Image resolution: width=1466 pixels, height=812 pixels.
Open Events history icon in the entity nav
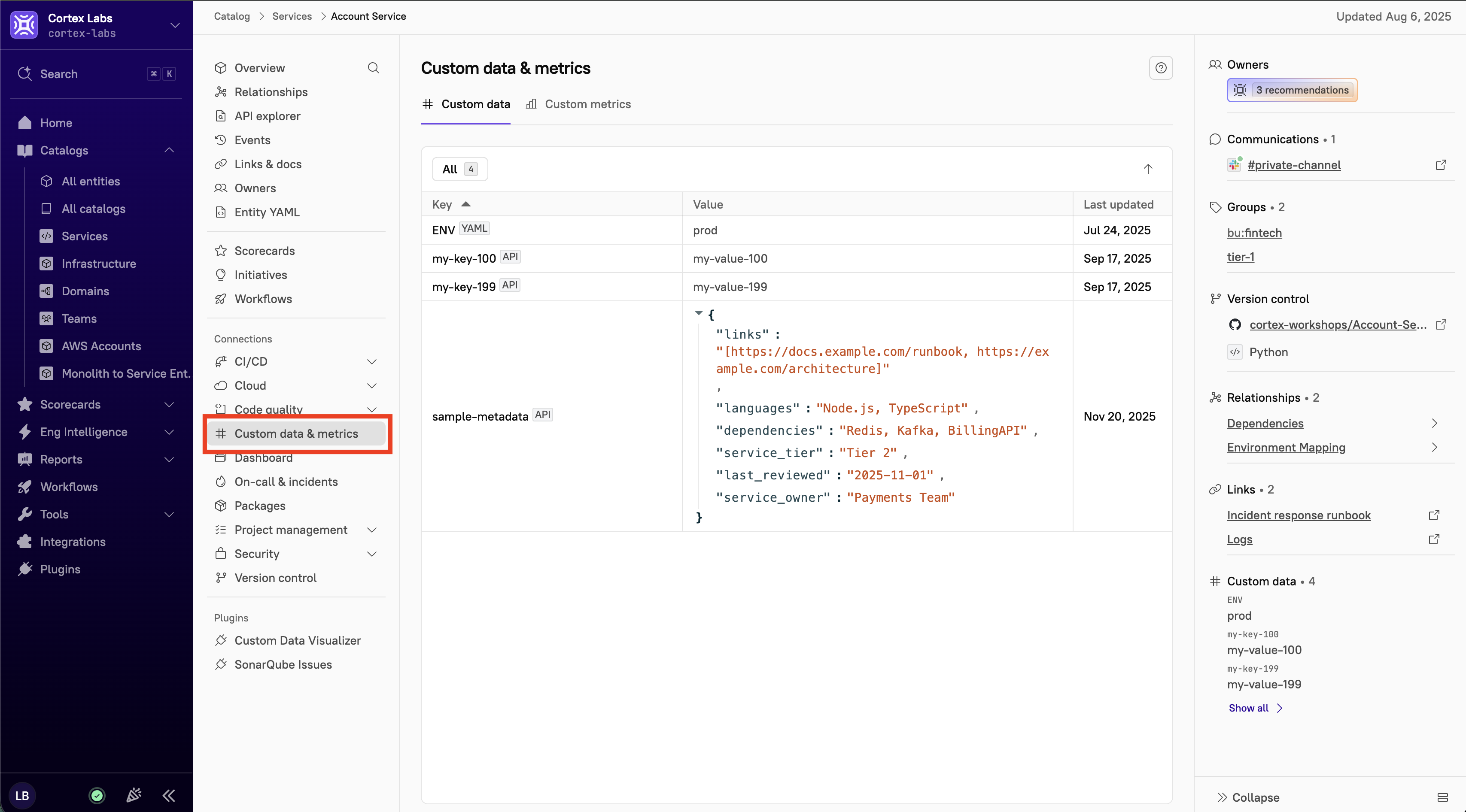[221, 140]
